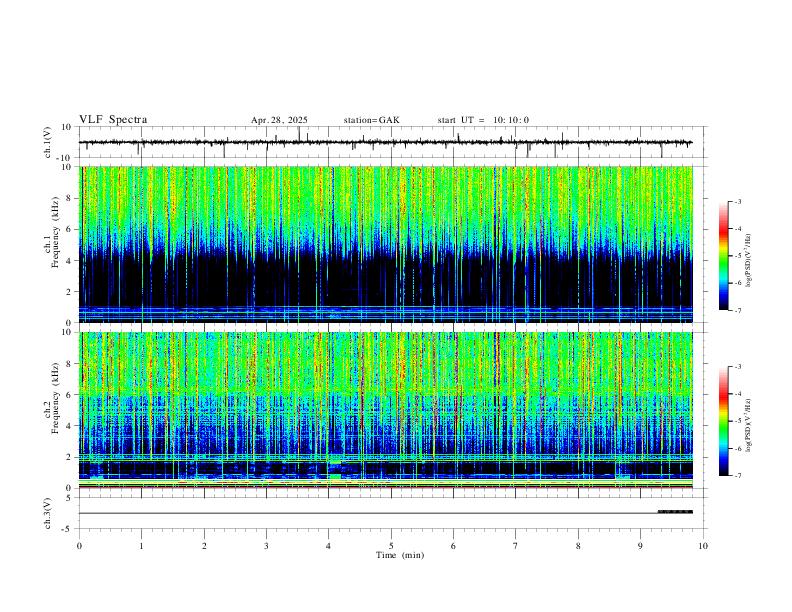Click the ch.1 PSD colorbar gradient
792x612 pixels.
(723, 256)
